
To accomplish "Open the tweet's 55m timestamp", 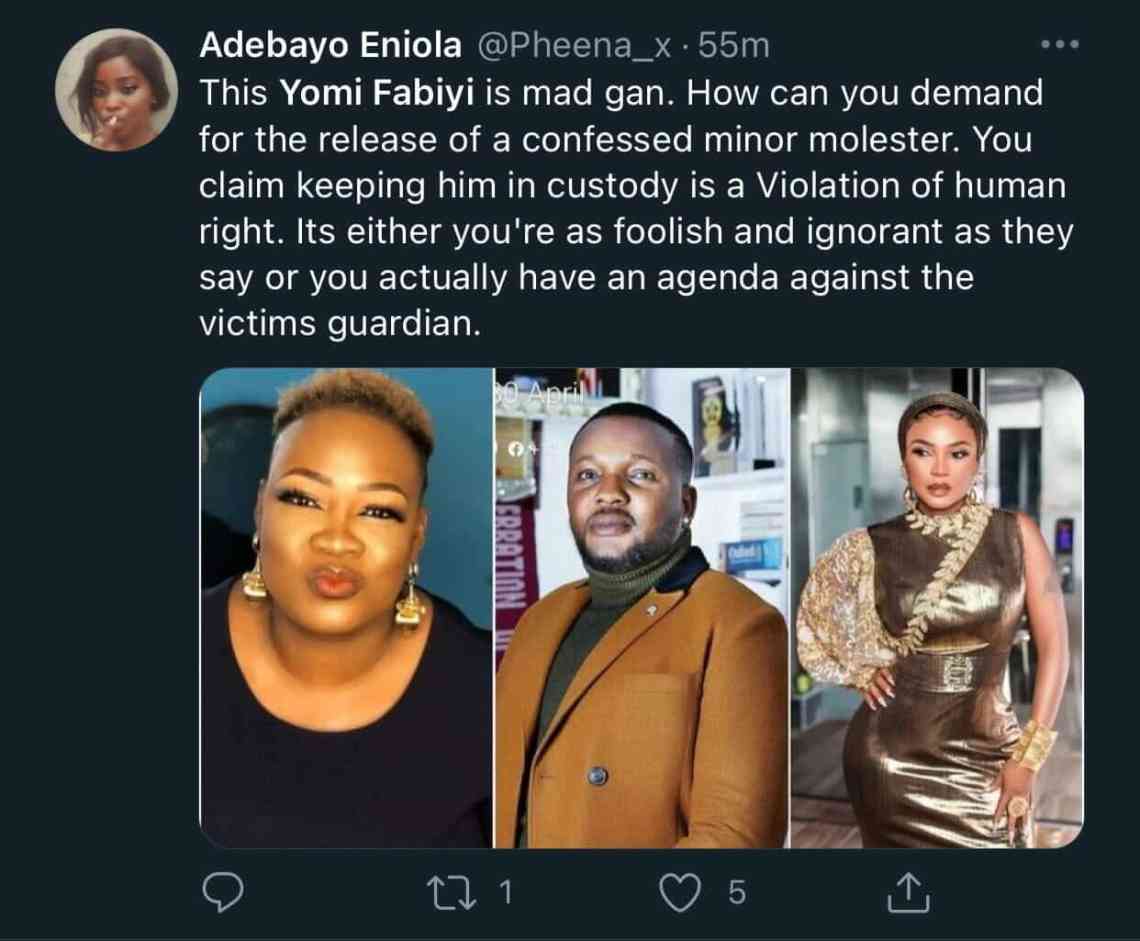I will tap(735, 45).
